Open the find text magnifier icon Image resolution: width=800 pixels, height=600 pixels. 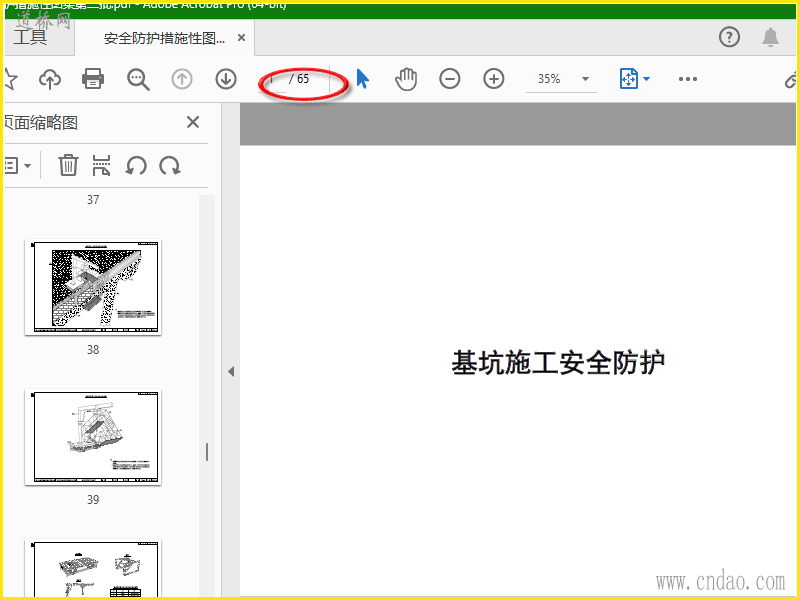tap(138, 80)
